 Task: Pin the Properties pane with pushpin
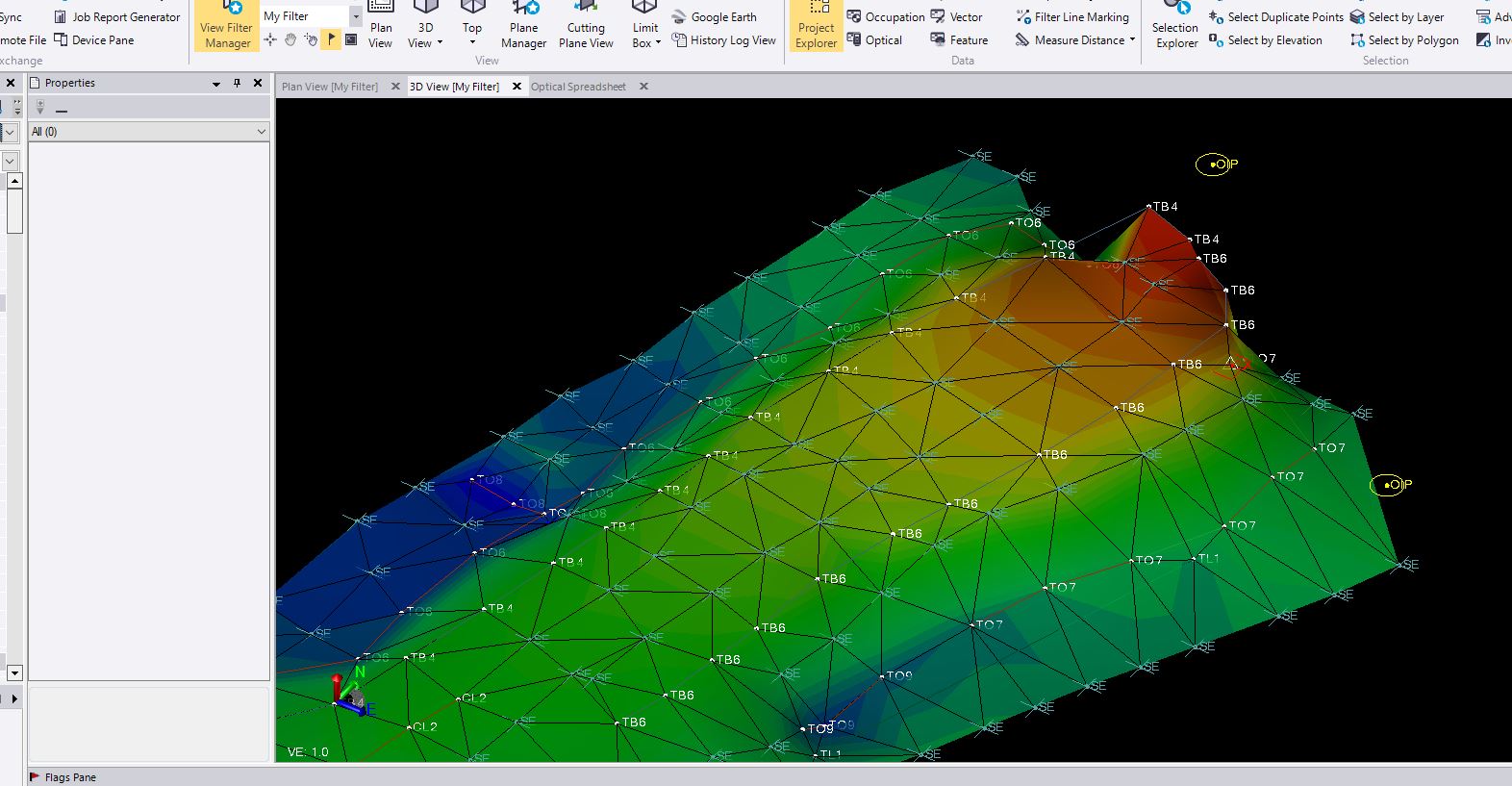click(x=238, y=83)
